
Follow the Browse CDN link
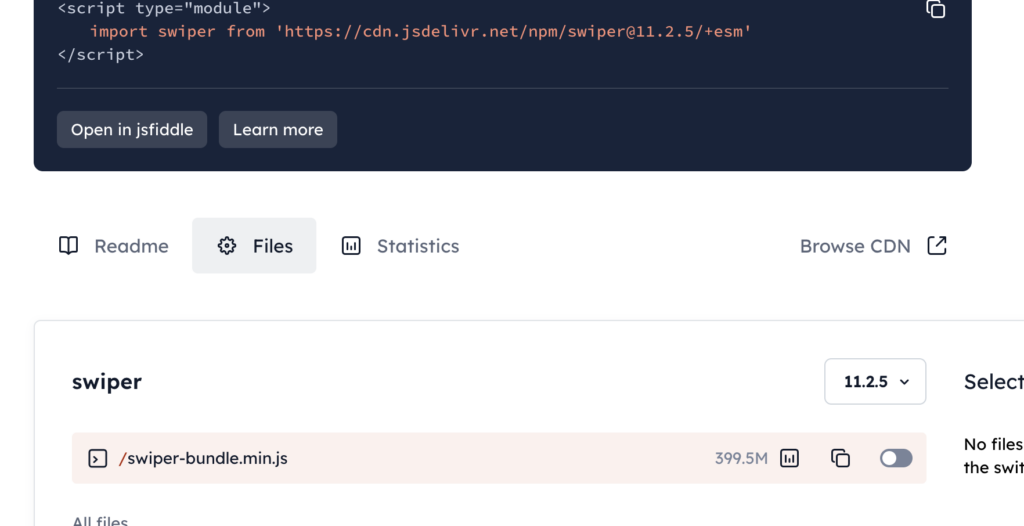point(873,246)
